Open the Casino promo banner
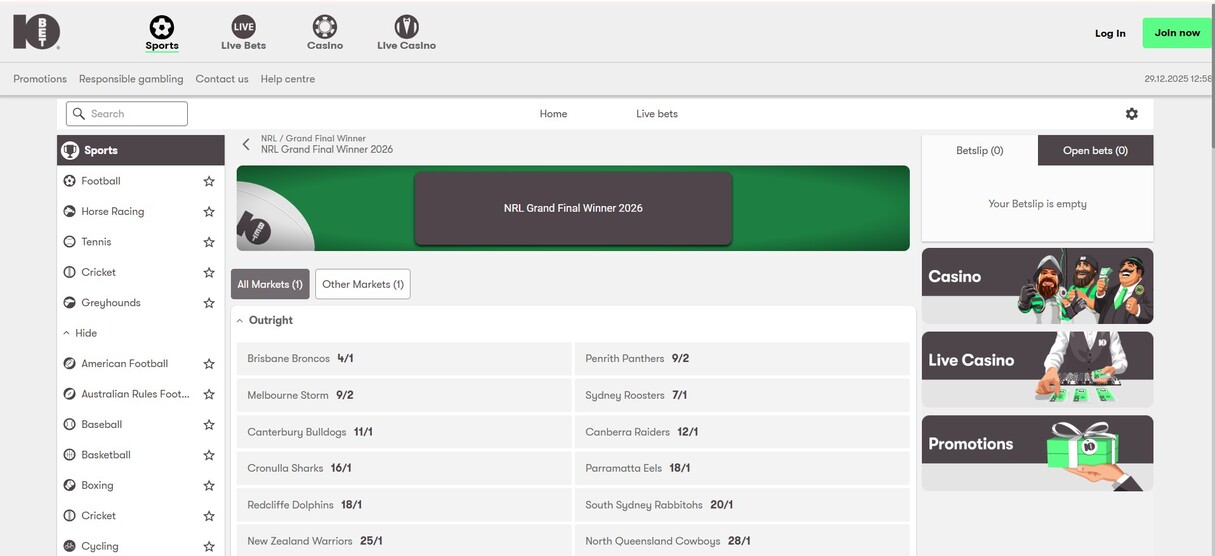 [1037, 285]
